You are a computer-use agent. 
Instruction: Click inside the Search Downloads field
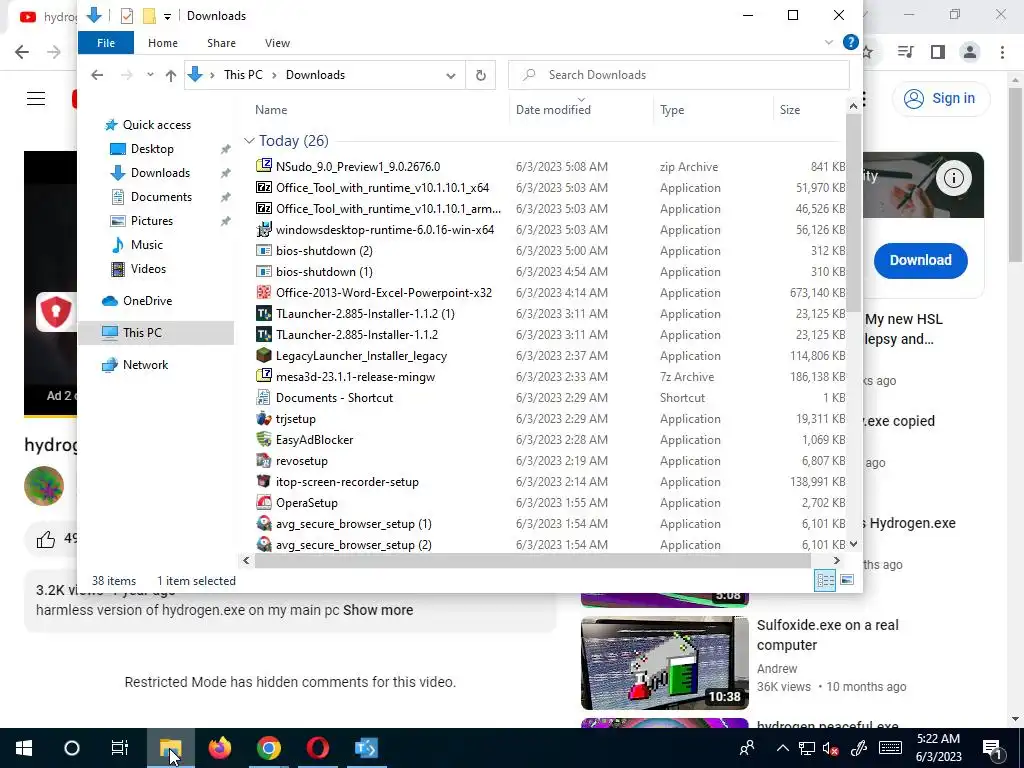pos(679,75)
